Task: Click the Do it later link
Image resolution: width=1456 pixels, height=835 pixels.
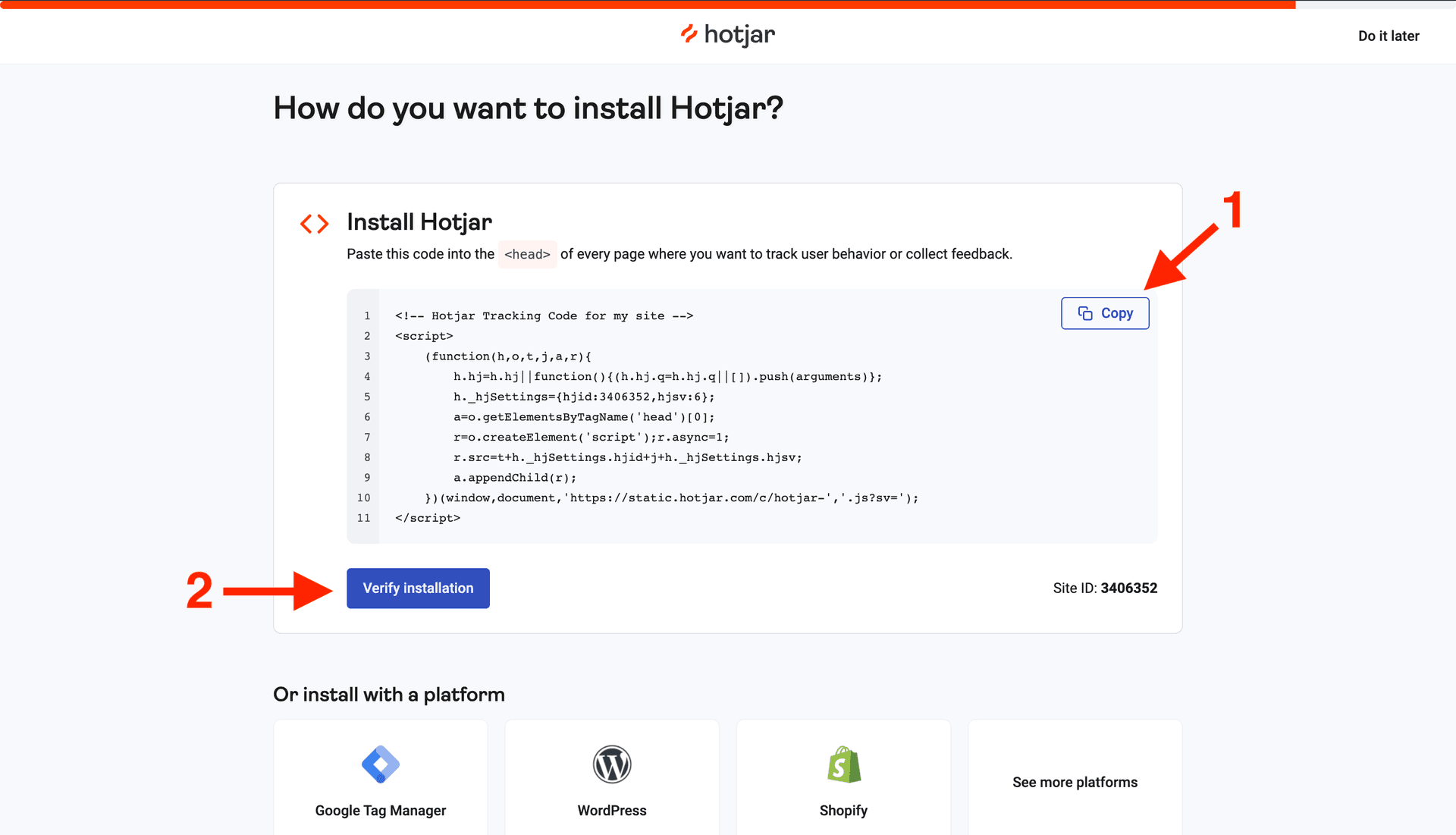Action: [1389, 36]
